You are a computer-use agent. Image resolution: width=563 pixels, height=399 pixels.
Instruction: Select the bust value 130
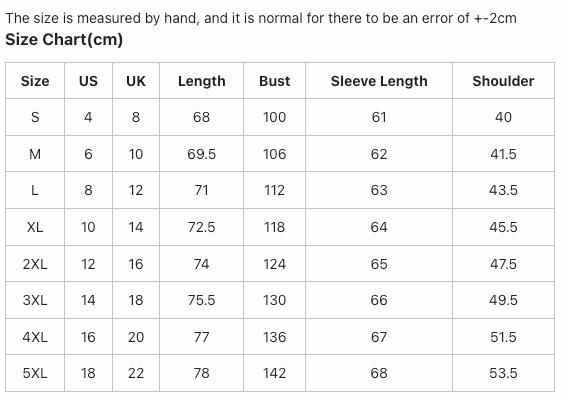click(274, 300)
